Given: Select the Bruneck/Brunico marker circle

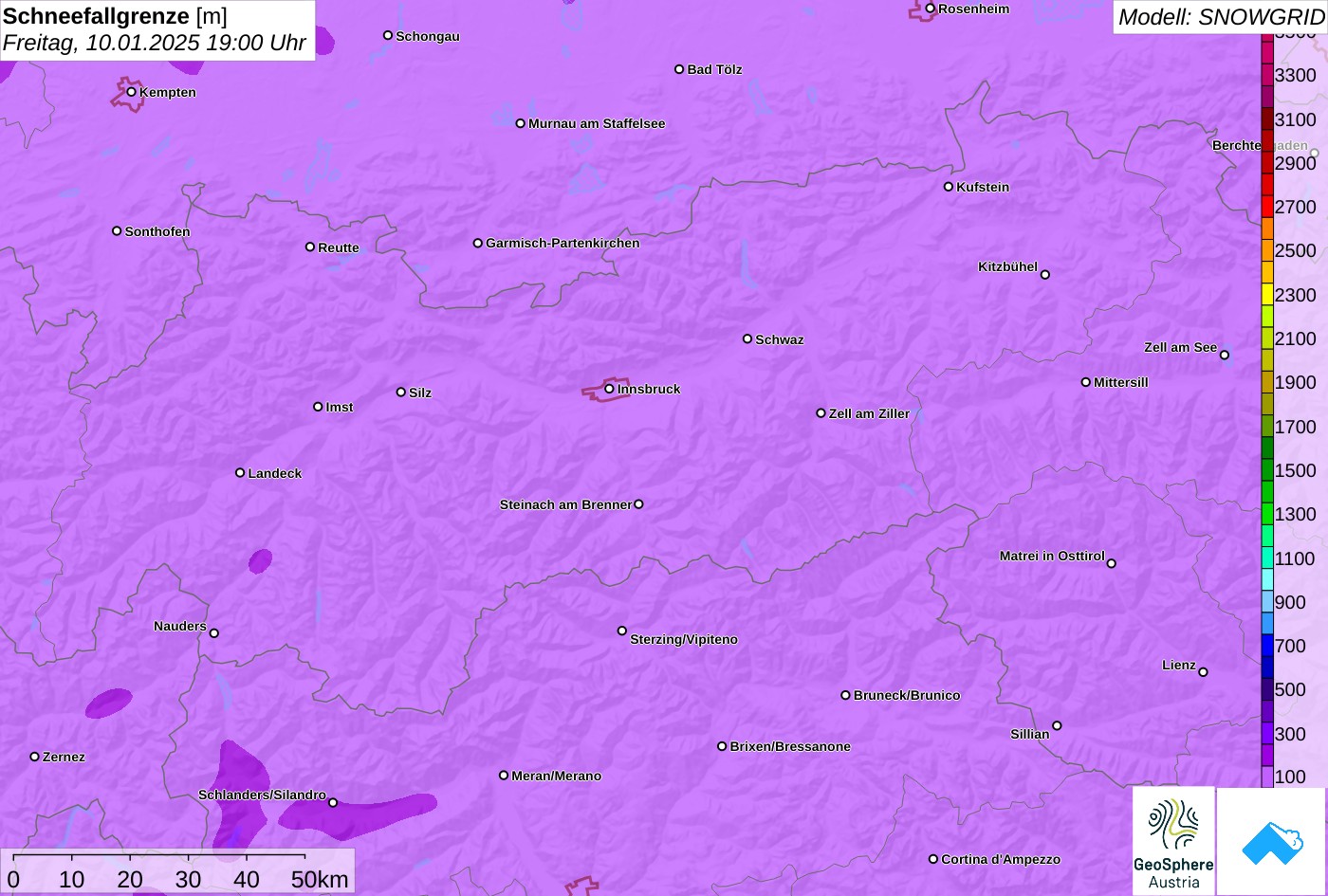Looking at the screenshot, I should 846,695.
